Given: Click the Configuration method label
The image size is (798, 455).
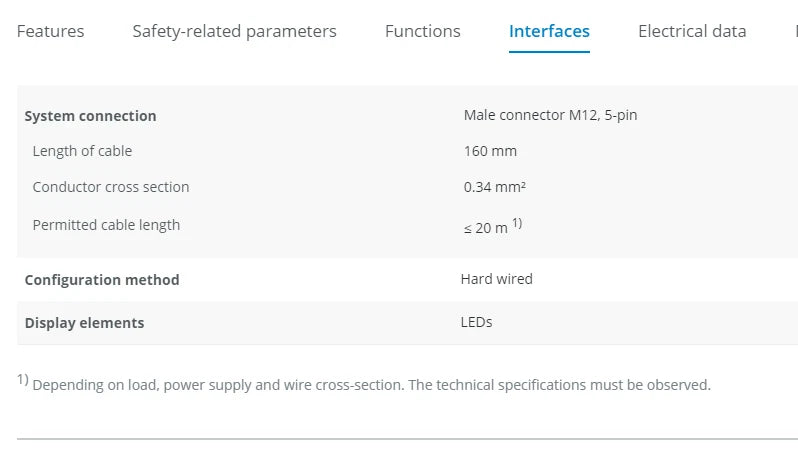Looking at the screenshot, I should coord(102,280).
